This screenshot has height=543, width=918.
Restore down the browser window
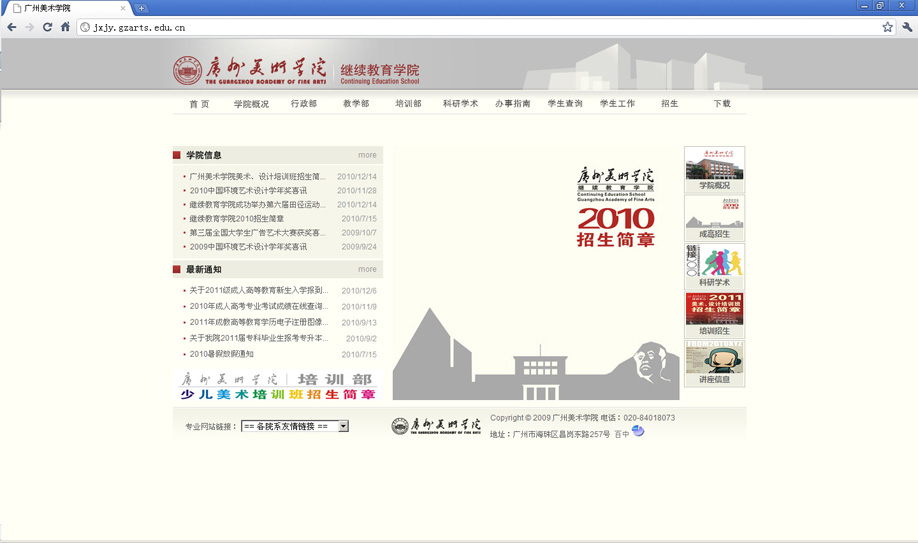click(880, 5)
